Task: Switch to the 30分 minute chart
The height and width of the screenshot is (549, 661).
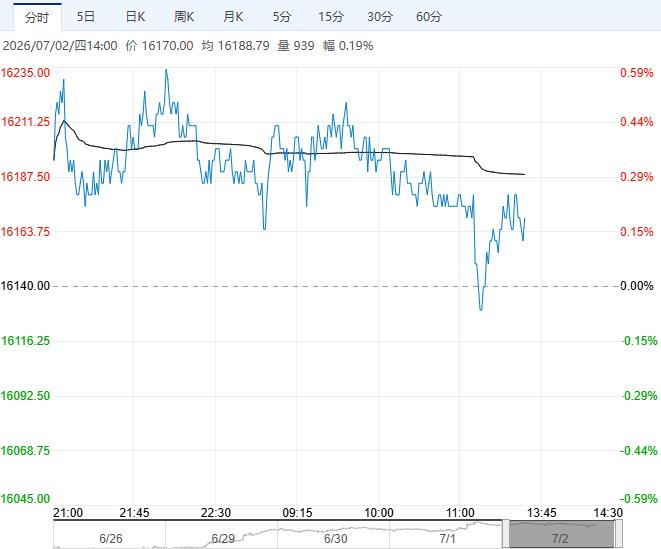Action: coord(380,17)
